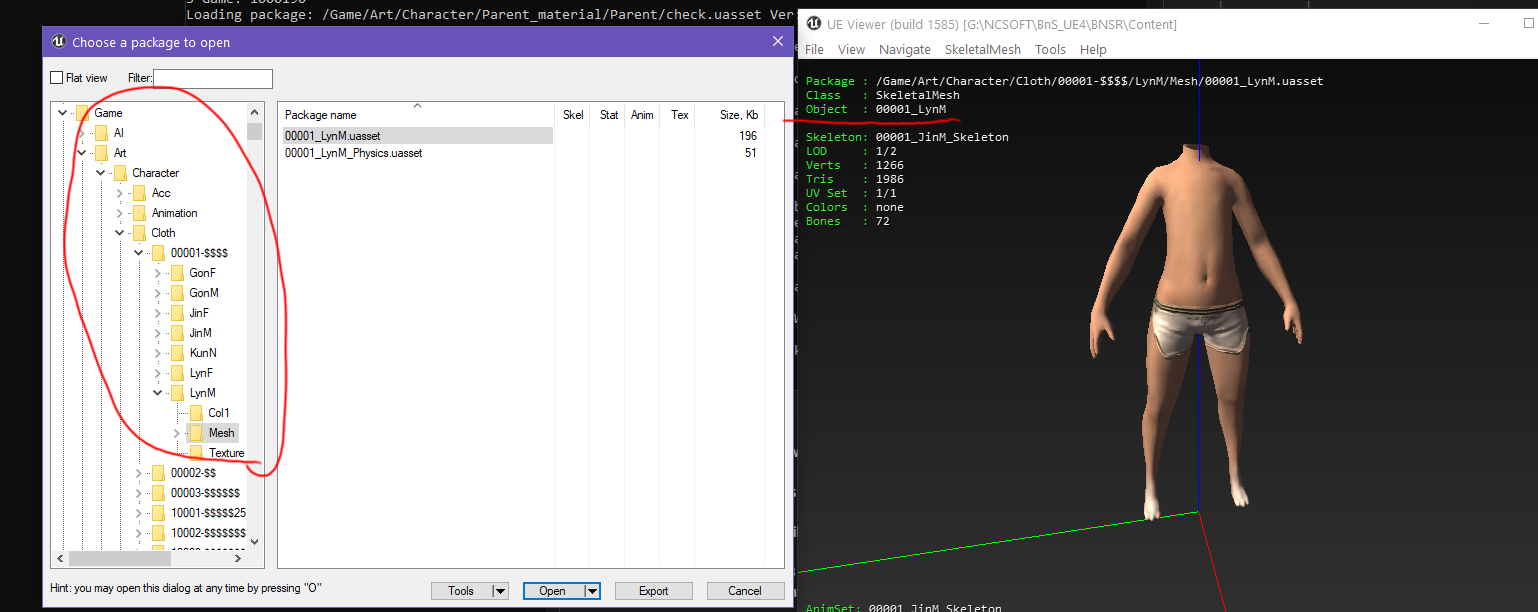Image resolution: width=1538 pixels, height=612 pixels.
Task: Click the folder tree's scroll down arrow
Action: 255,541
